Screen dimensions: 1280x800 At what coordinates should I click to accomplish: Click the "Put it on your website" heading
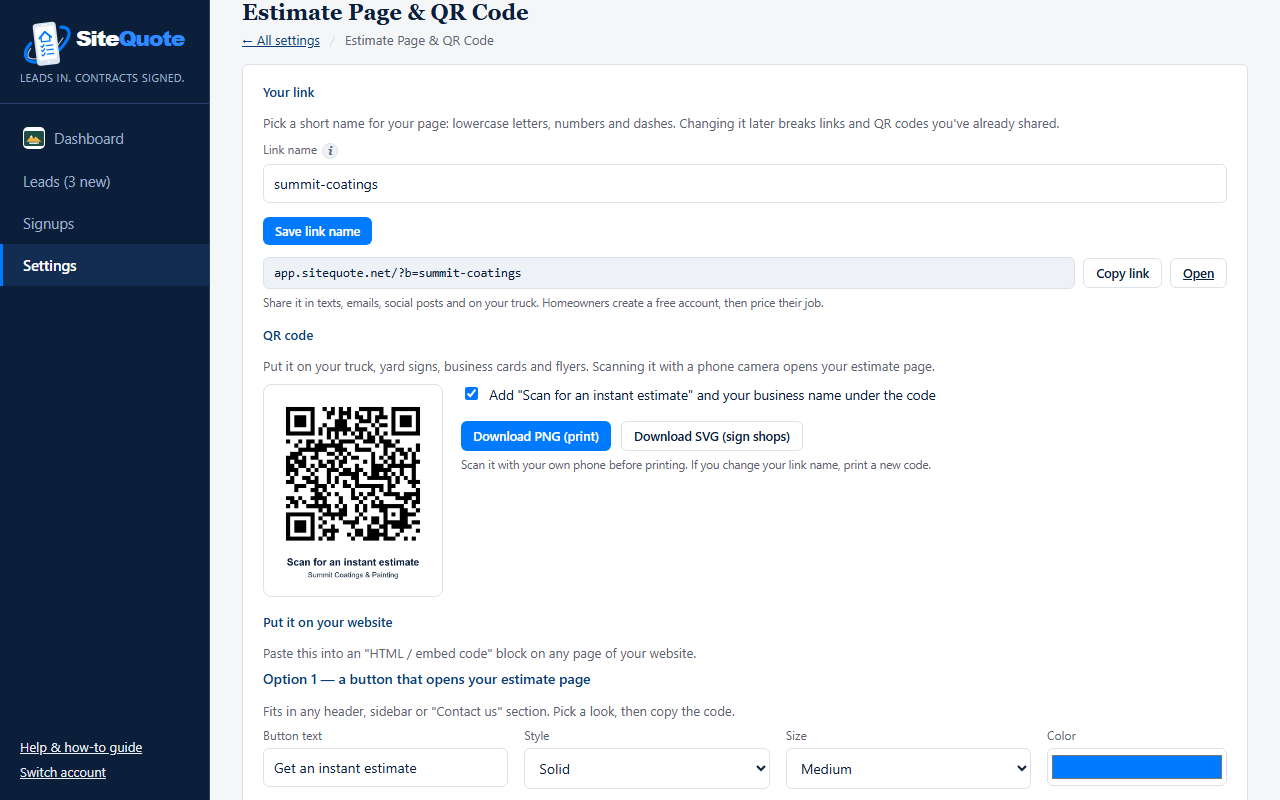coord(328,622)
